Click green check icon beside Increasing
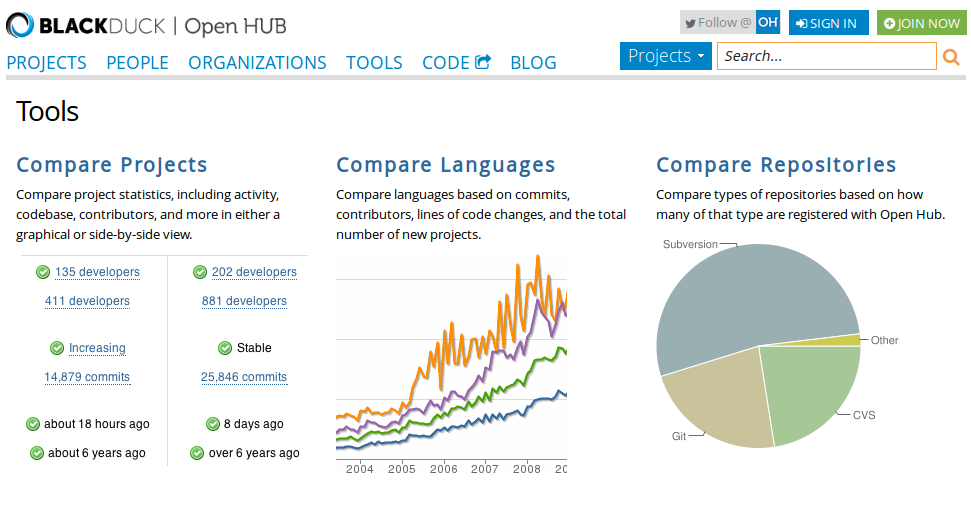This screenshot has height=505, width=971. pos(57,348)
